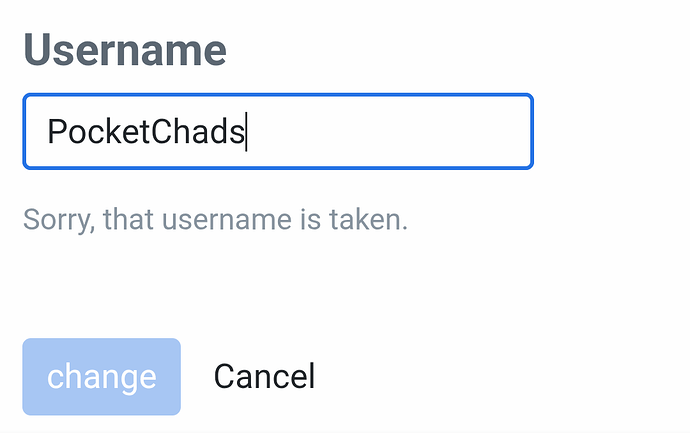Screen dimensions: 690x433
Task: Hit change to save the username
Action: click(x=102, y=377)
